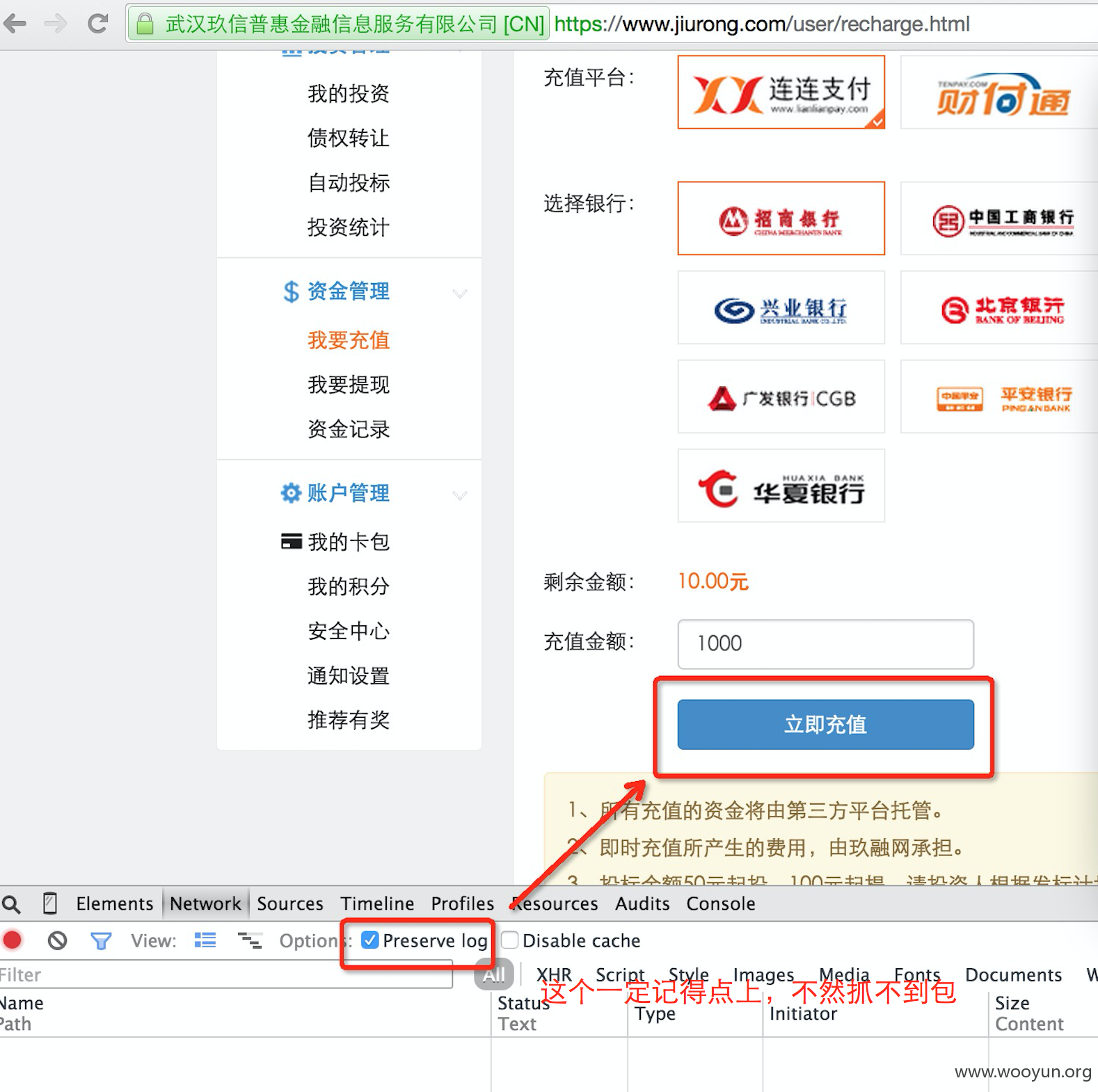Click the green SSL padlock icon
Screen dimensions: 1098x1092
click(145, 24)
